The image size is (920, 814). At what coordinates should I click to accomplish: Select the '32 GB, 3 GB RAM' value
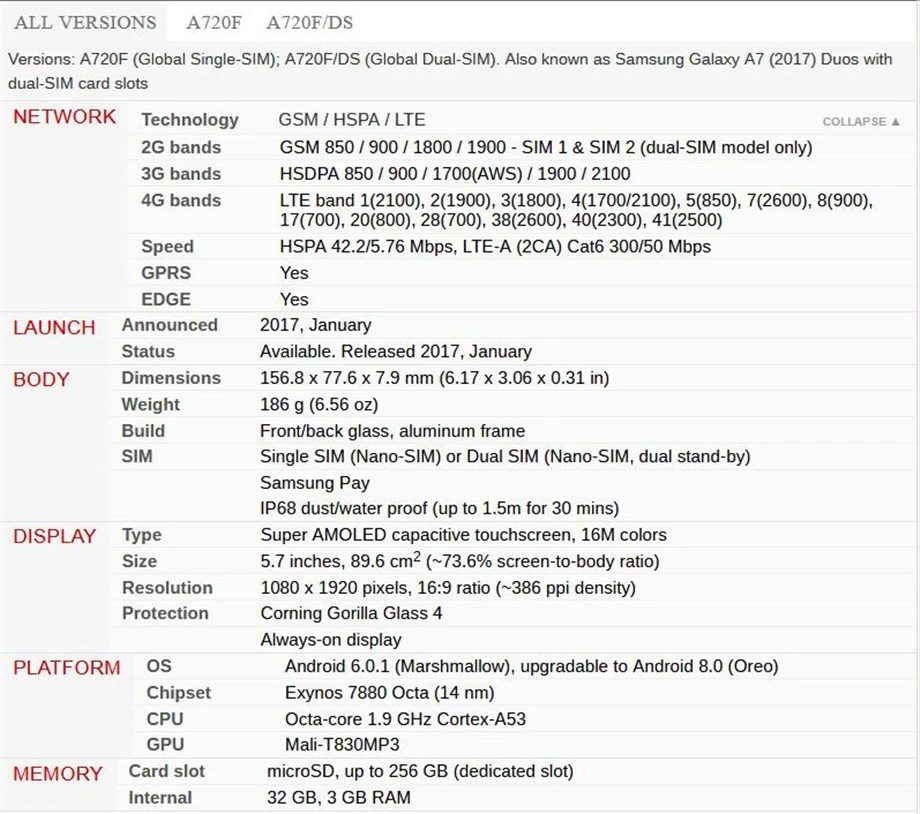coord(339,798)
